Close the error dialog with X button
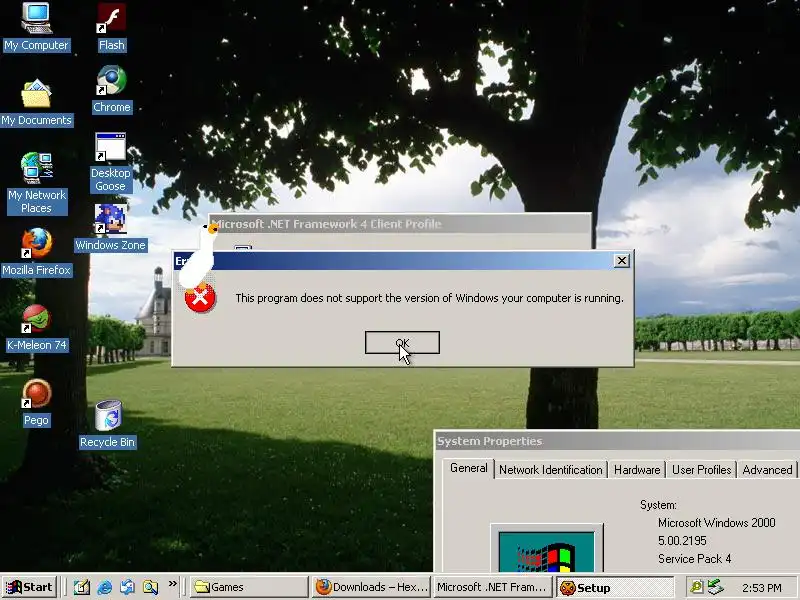 (x=621, y=261)
